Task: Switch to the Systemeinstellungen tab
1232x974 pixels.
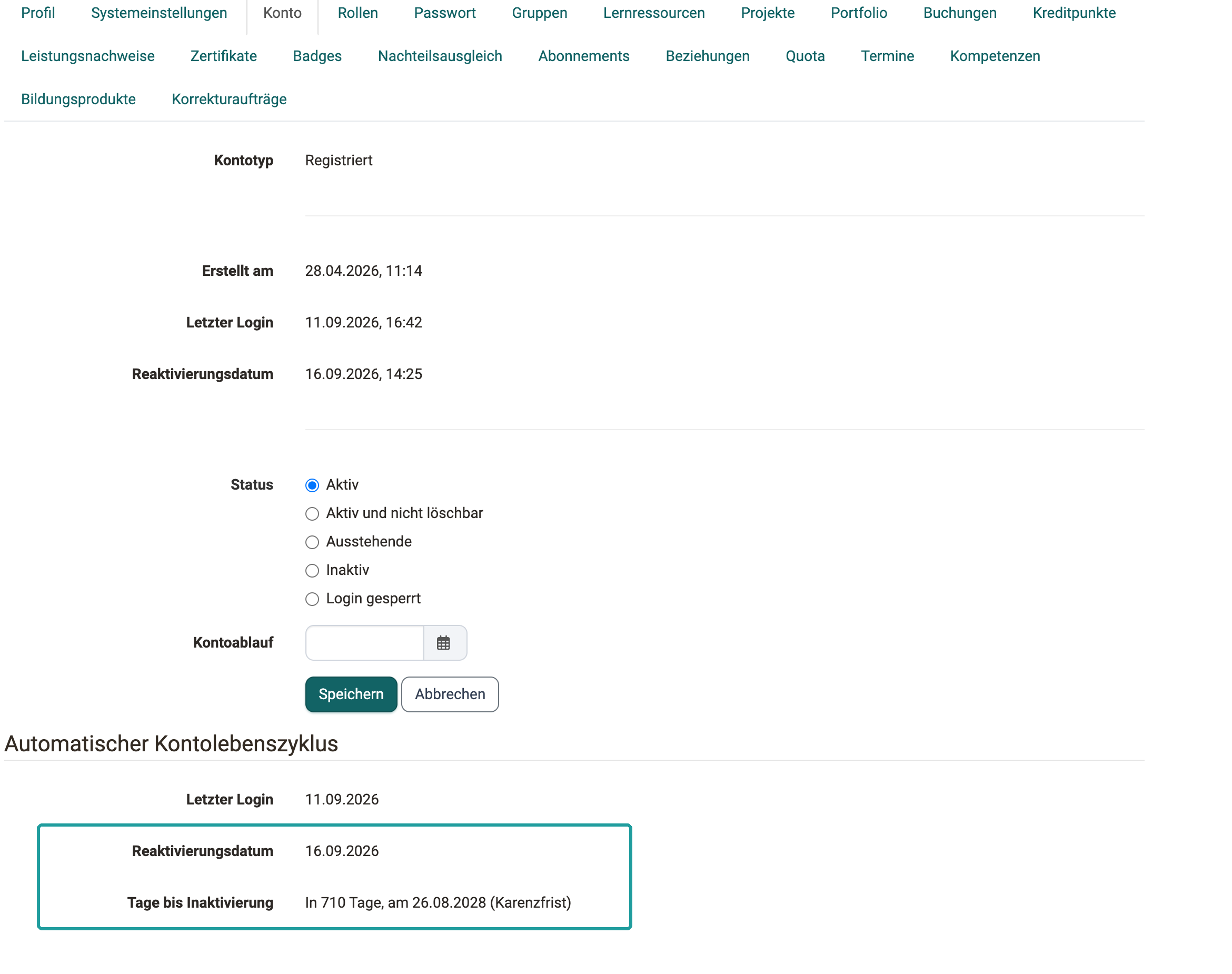Action: click(159, 13)
